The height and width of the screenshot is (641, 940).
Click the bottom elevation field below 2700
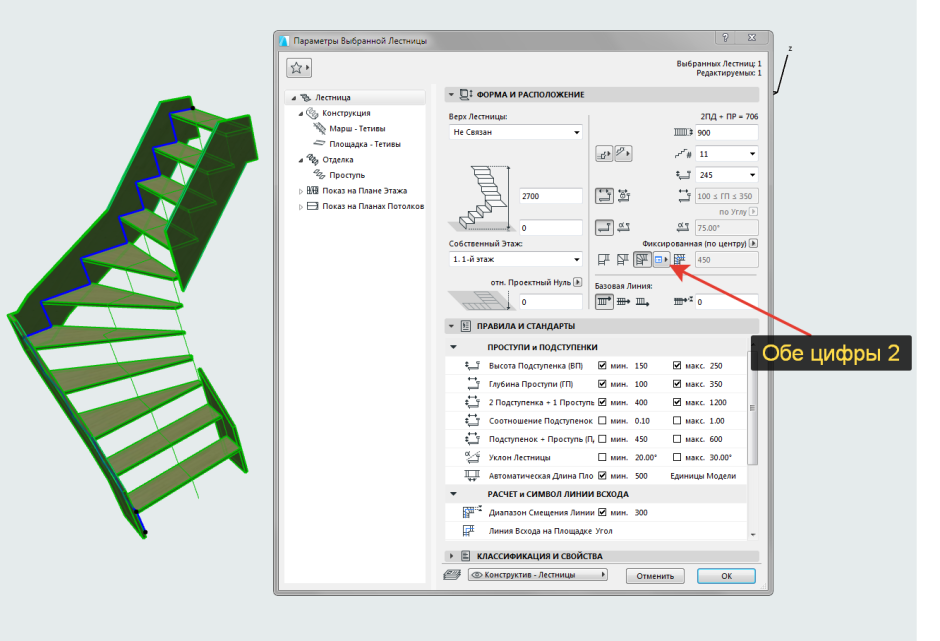coord(550,228)
